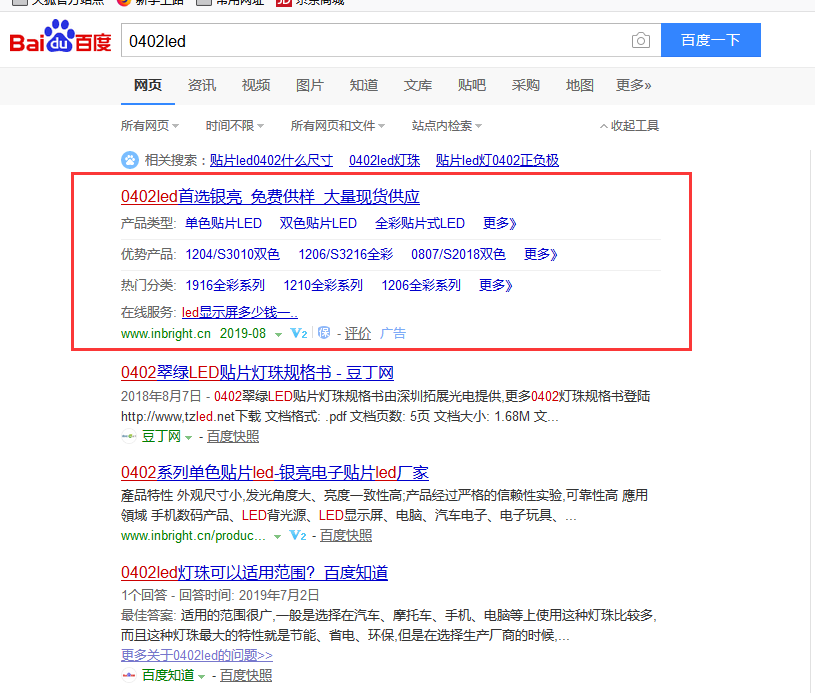The width and height of the screenshot is (815, 693).
Task: Click 单色贴片LED product type link
Action: point(224,224)
